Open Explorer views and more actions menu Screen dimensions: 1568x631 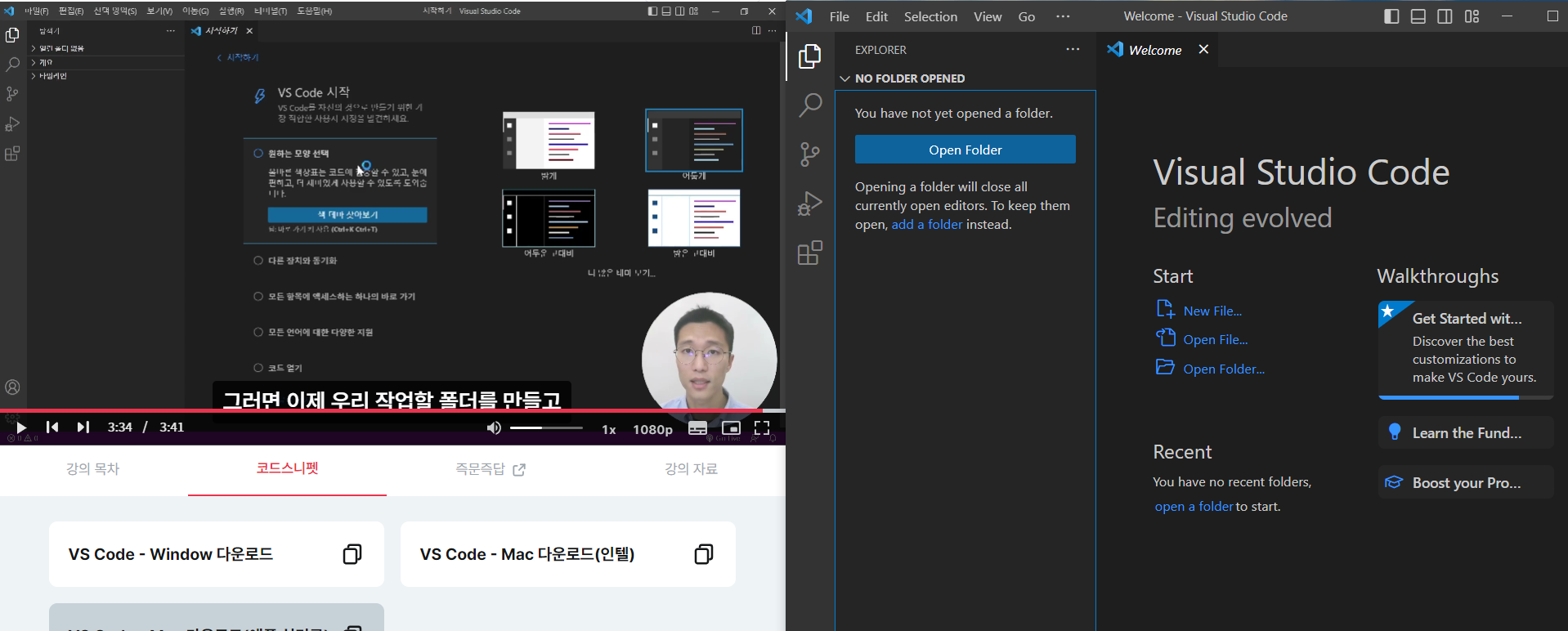[1073, 49]
